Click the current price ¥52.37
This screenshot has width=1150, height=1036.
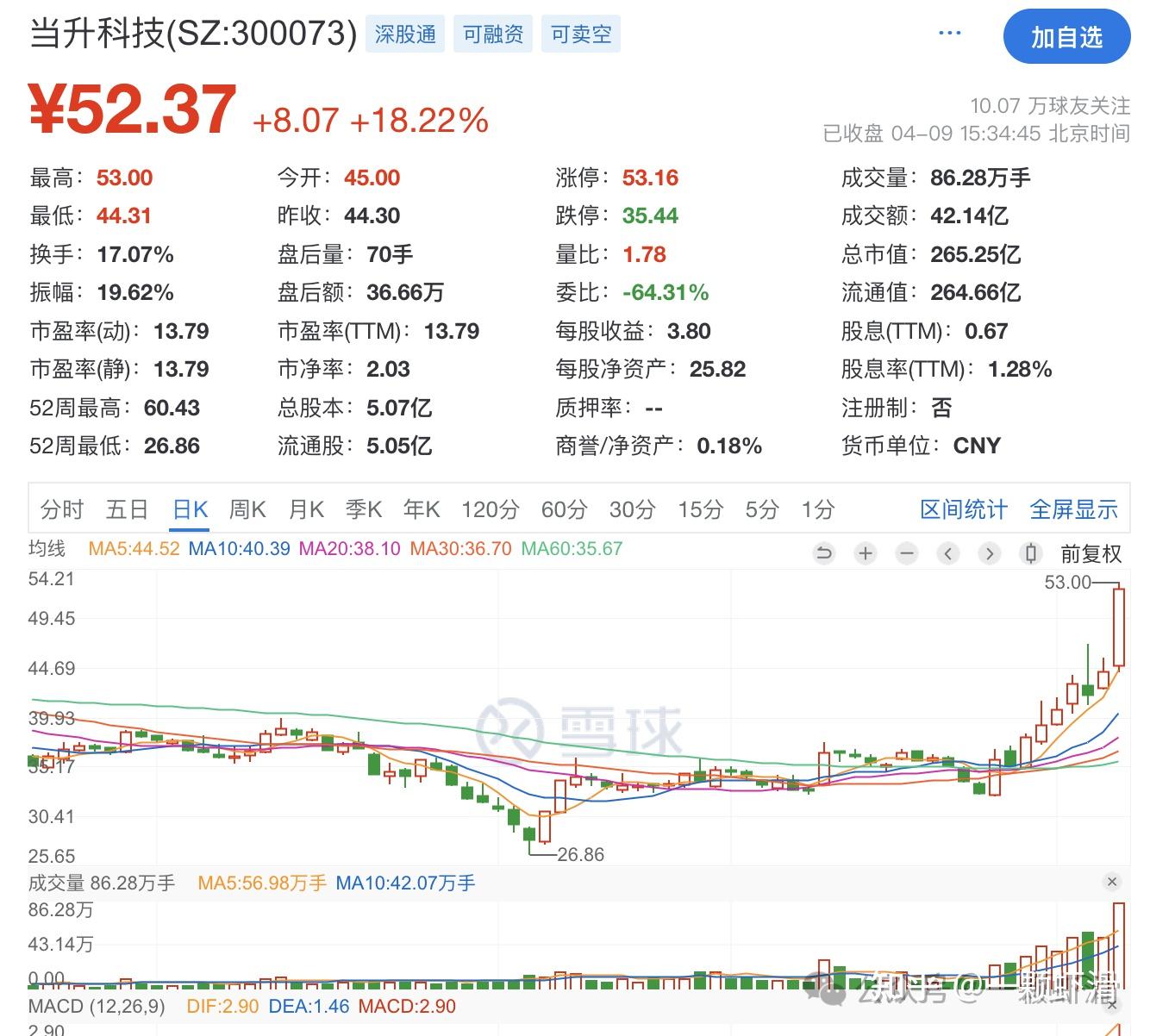pos(133,109)
